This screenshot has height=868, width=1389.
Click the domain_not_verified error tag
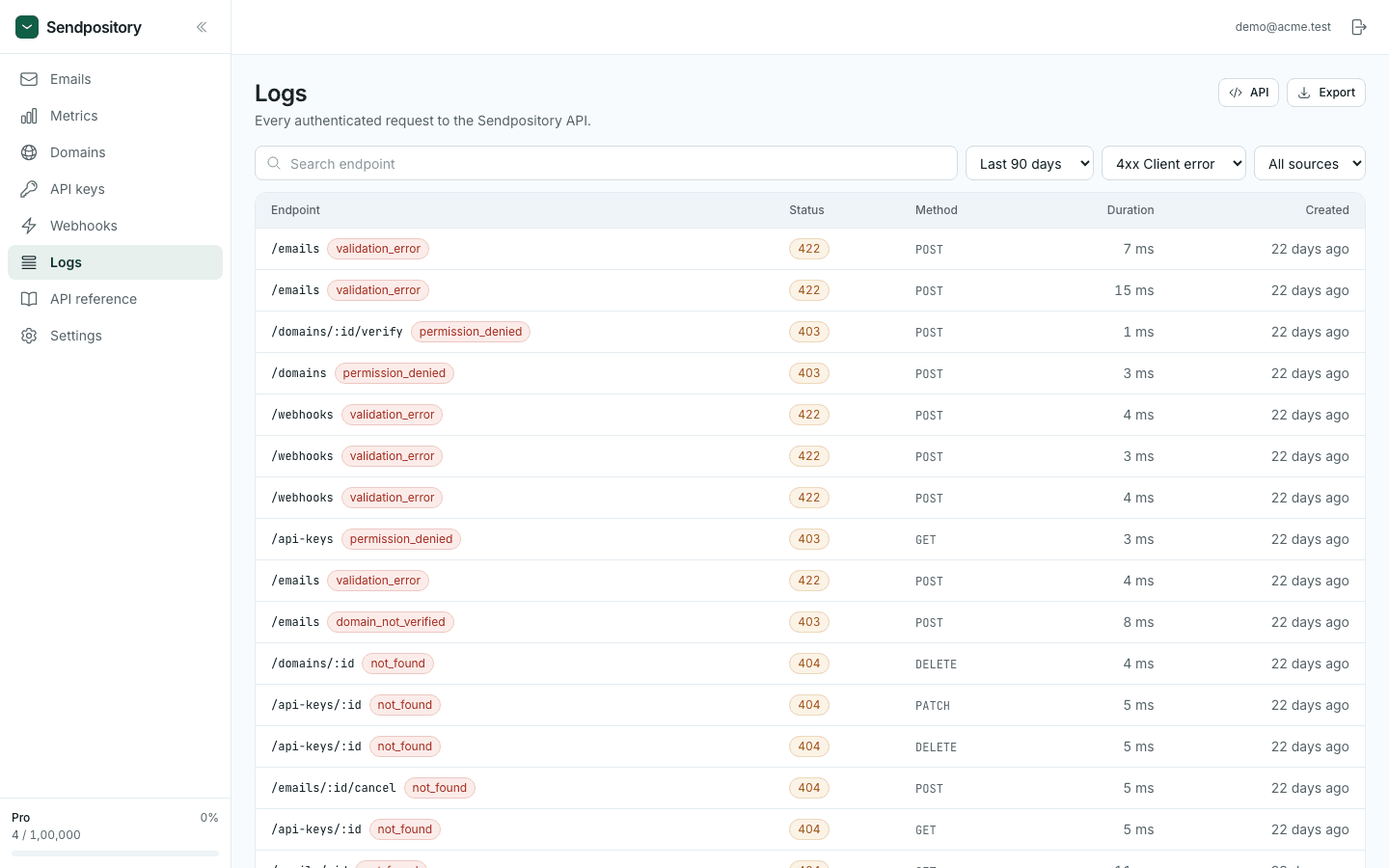pyautogui.click(x=391, y=622)
